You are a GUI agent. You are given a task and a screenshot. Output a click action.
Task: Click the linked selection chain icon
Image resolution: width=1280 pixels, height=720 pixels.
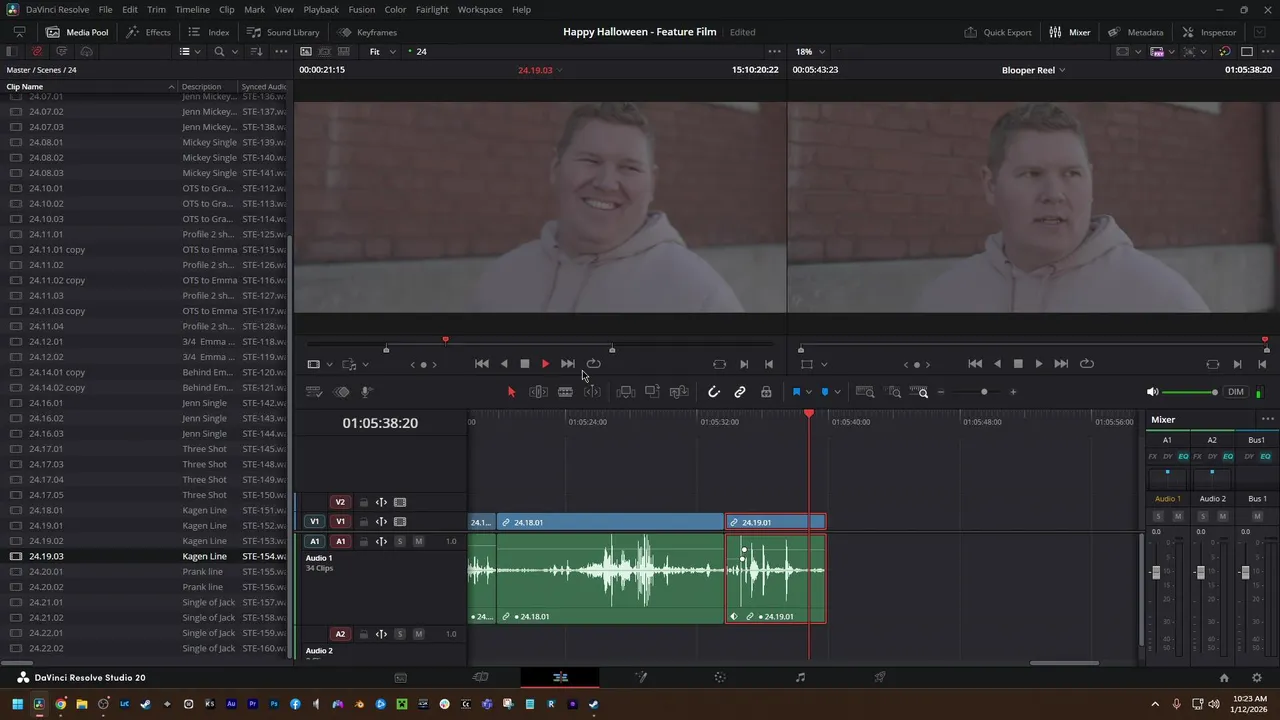pos(740,392)
